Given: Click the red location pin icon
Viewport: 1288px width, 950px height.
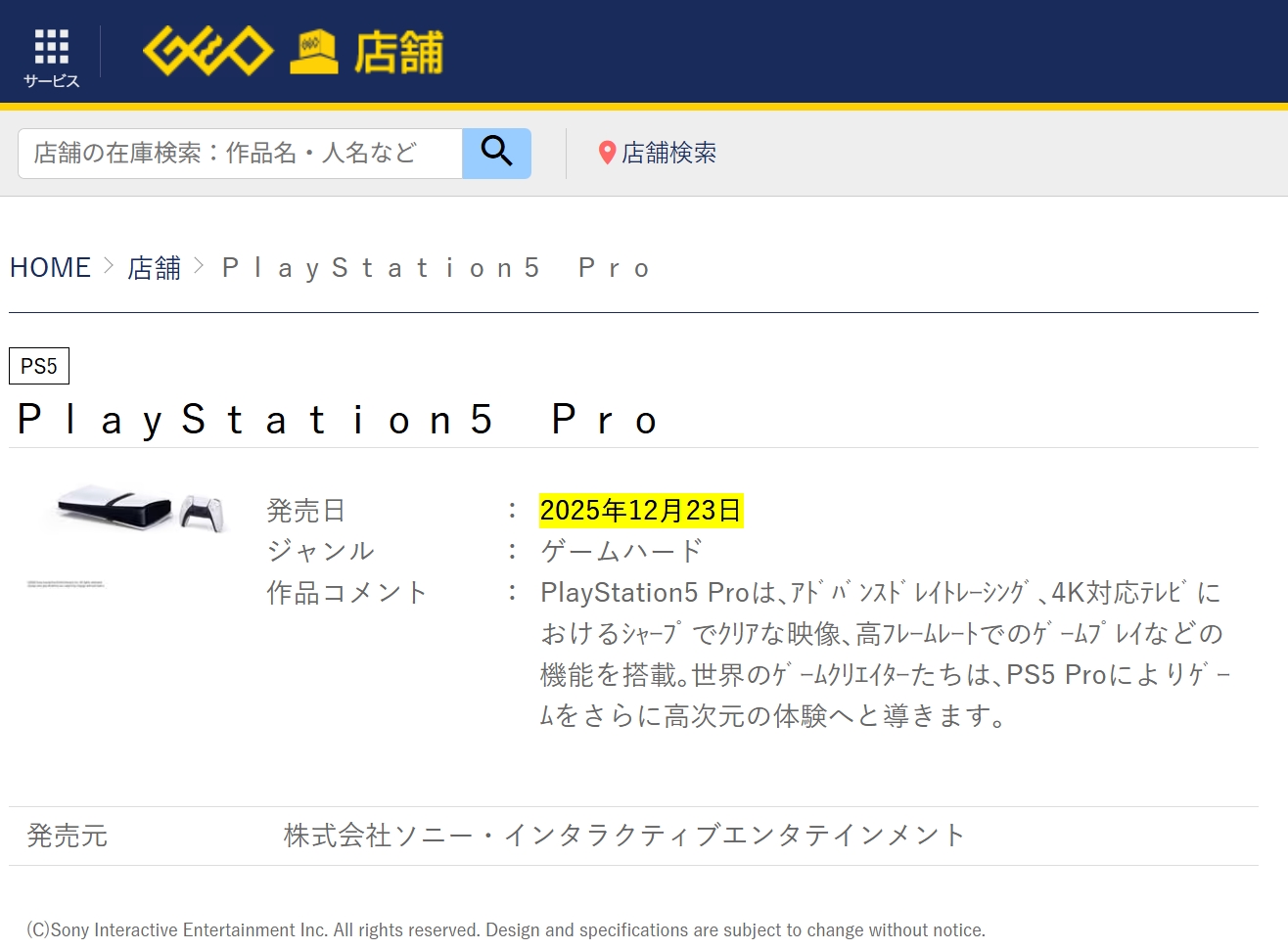Looking at the screenshot, I should pyautogui.click(x=607, y=153).
